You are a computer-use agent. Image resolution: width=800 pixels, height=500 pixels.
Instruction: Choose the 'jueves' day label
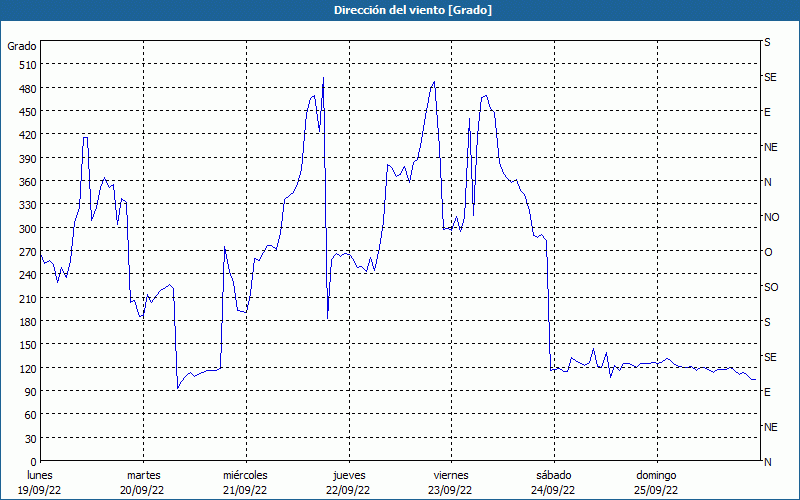[349, 475]
